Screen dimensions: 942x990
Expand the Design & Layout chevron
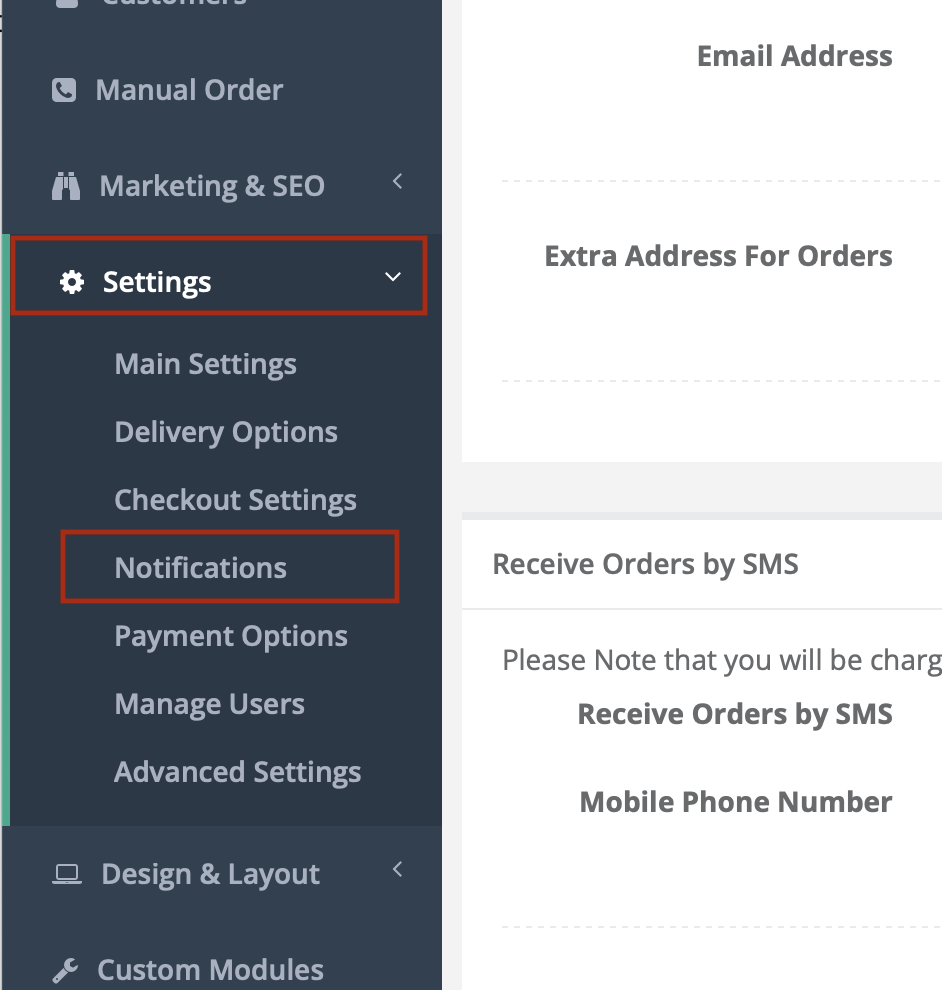pyautogui.click(x=397, y=869)
